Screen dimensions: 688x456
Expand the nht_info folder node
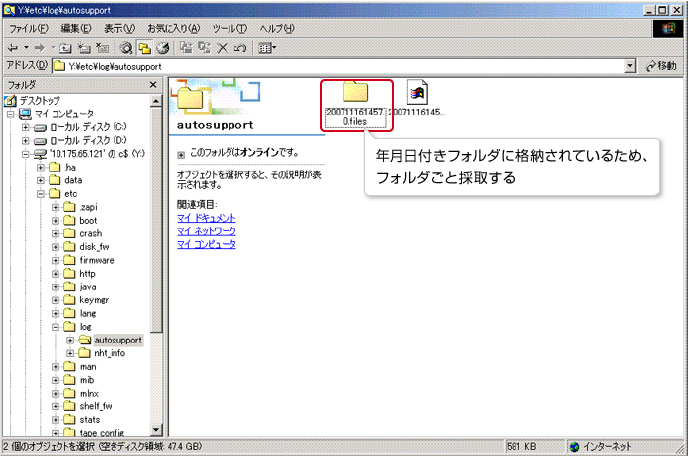pyautogui.click(x=70, y=353)
